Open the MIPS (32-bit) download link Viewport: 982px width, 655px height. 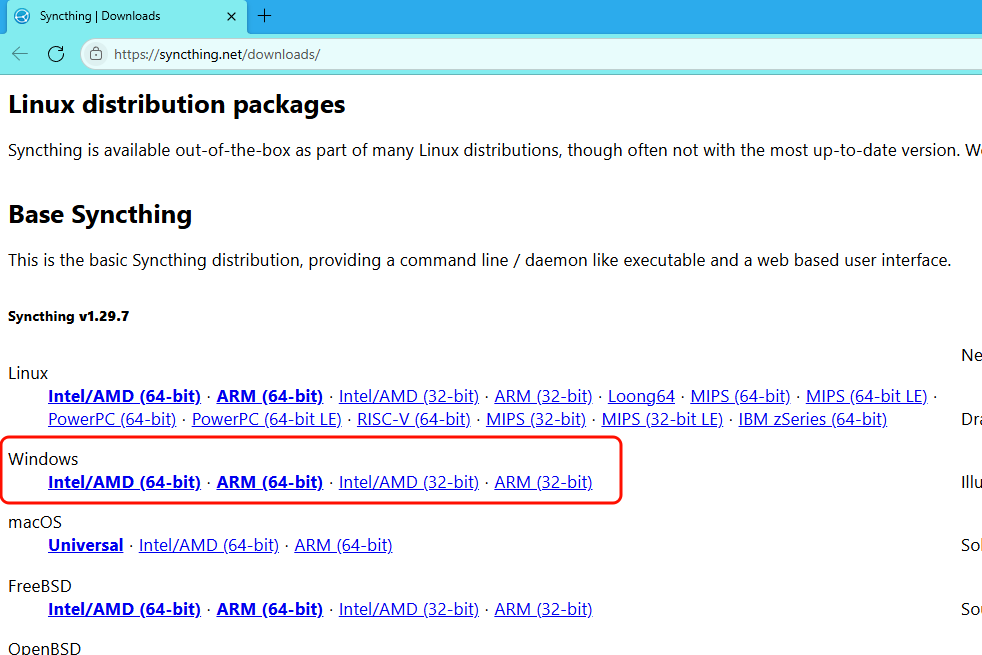pos(536,420)
